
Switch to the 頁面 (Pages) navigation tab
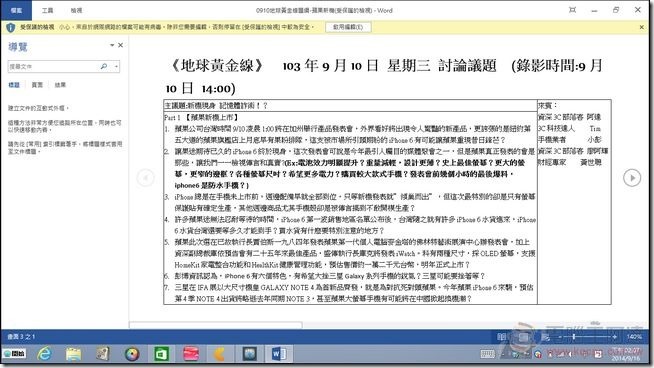(x=37, y=85)
